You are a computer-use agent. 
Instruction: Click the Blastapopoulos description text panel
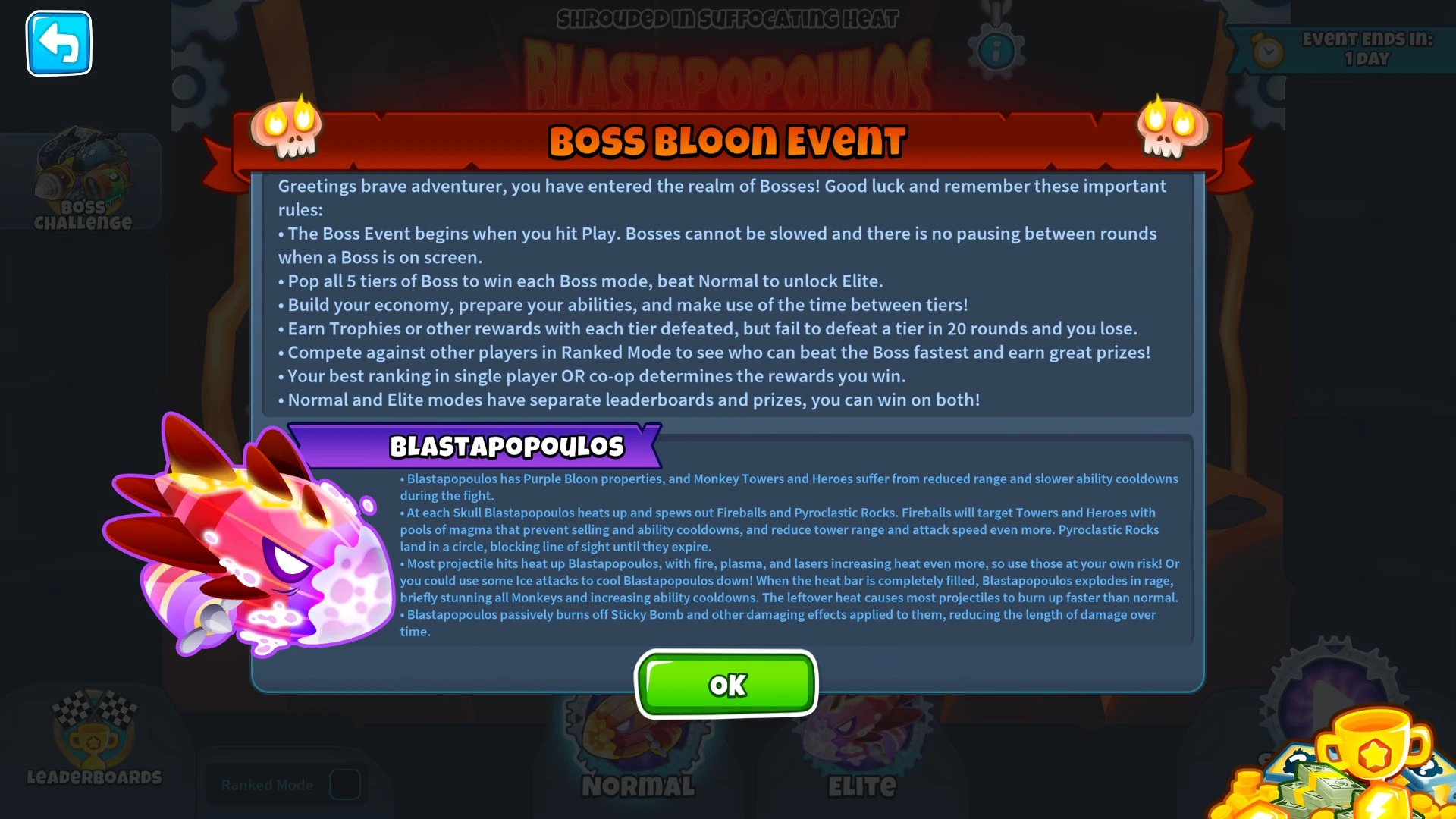point(789,554)
